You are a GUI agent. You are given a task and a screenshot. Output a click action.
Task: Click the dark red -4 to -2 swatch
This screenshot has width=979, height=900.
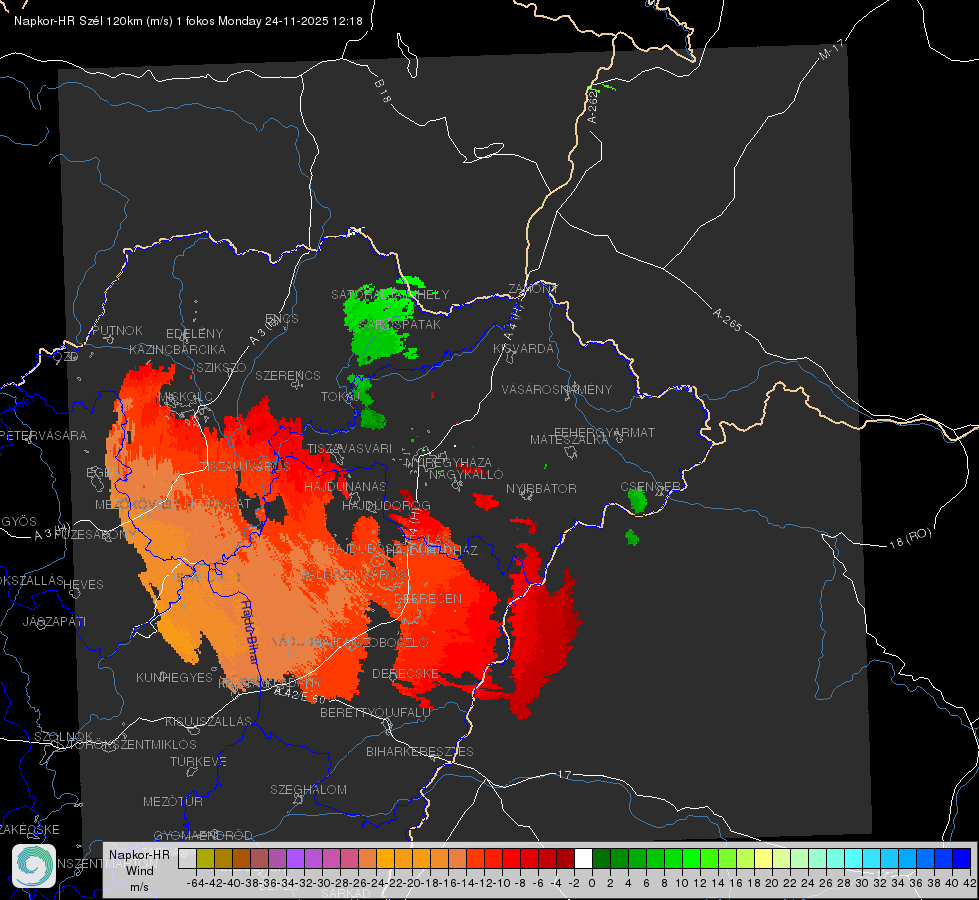tap(566, 858)
